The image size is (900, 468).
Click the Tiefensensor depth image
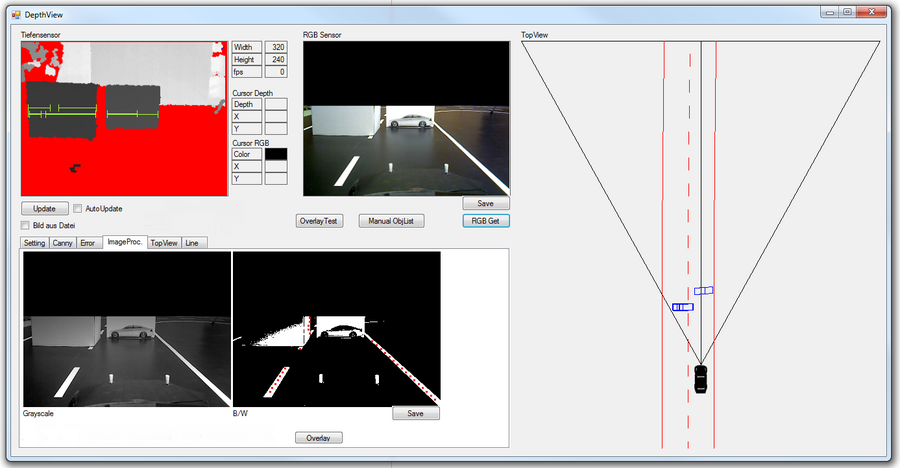[118, 118]
